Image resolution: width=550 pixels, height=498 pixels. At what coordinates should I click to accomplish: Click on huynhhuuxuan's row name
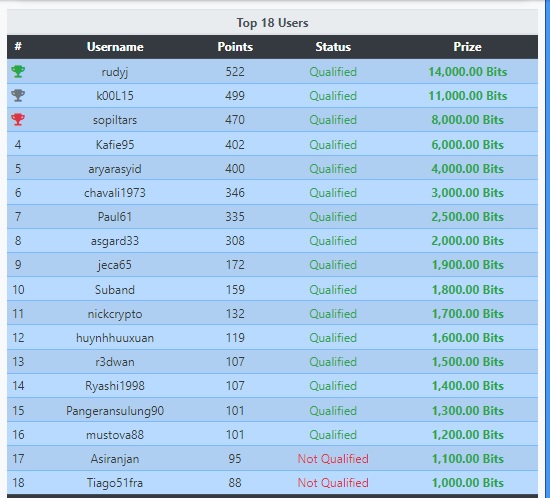[x=115, y=338]
